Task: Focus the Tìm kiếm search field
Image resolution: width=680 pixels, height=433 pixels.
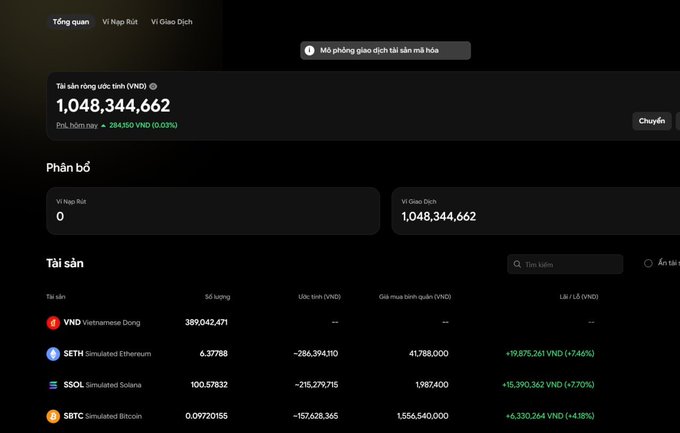Action: 565,264
